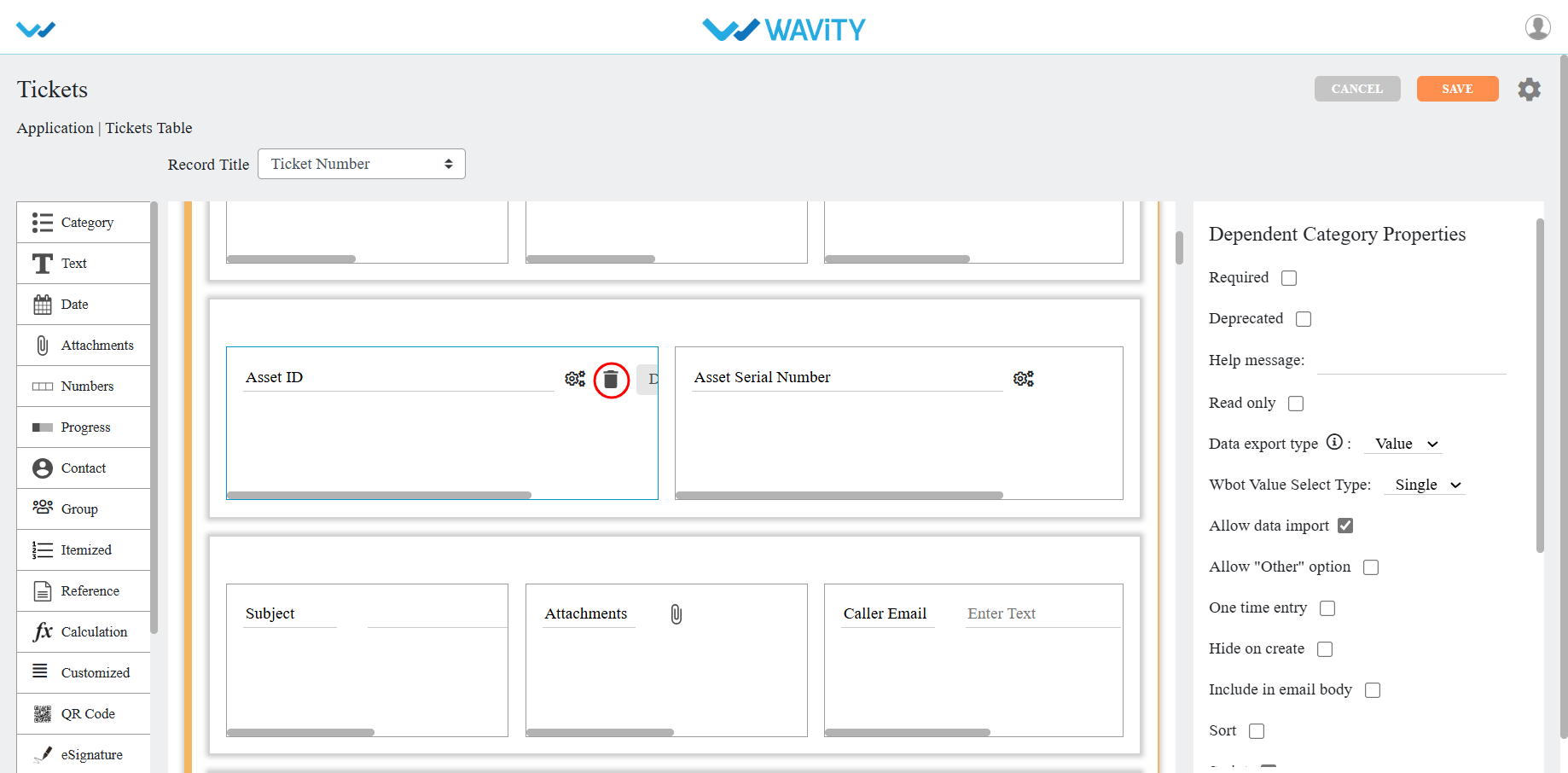Open Asset Serial Number field settings gear
Image resolution: width=1568 pixels, height=773 pixels.
1024,378
